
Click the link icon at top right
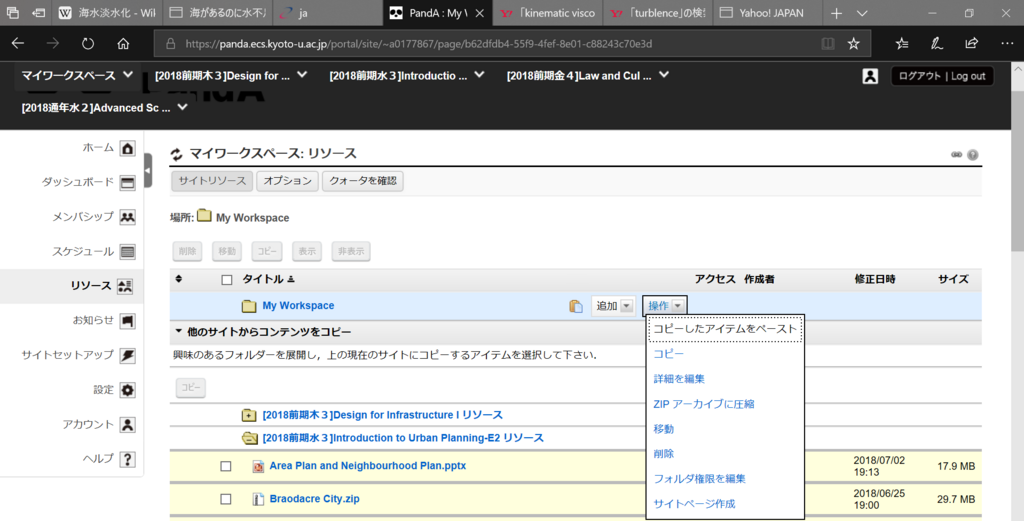click(956, 155)
